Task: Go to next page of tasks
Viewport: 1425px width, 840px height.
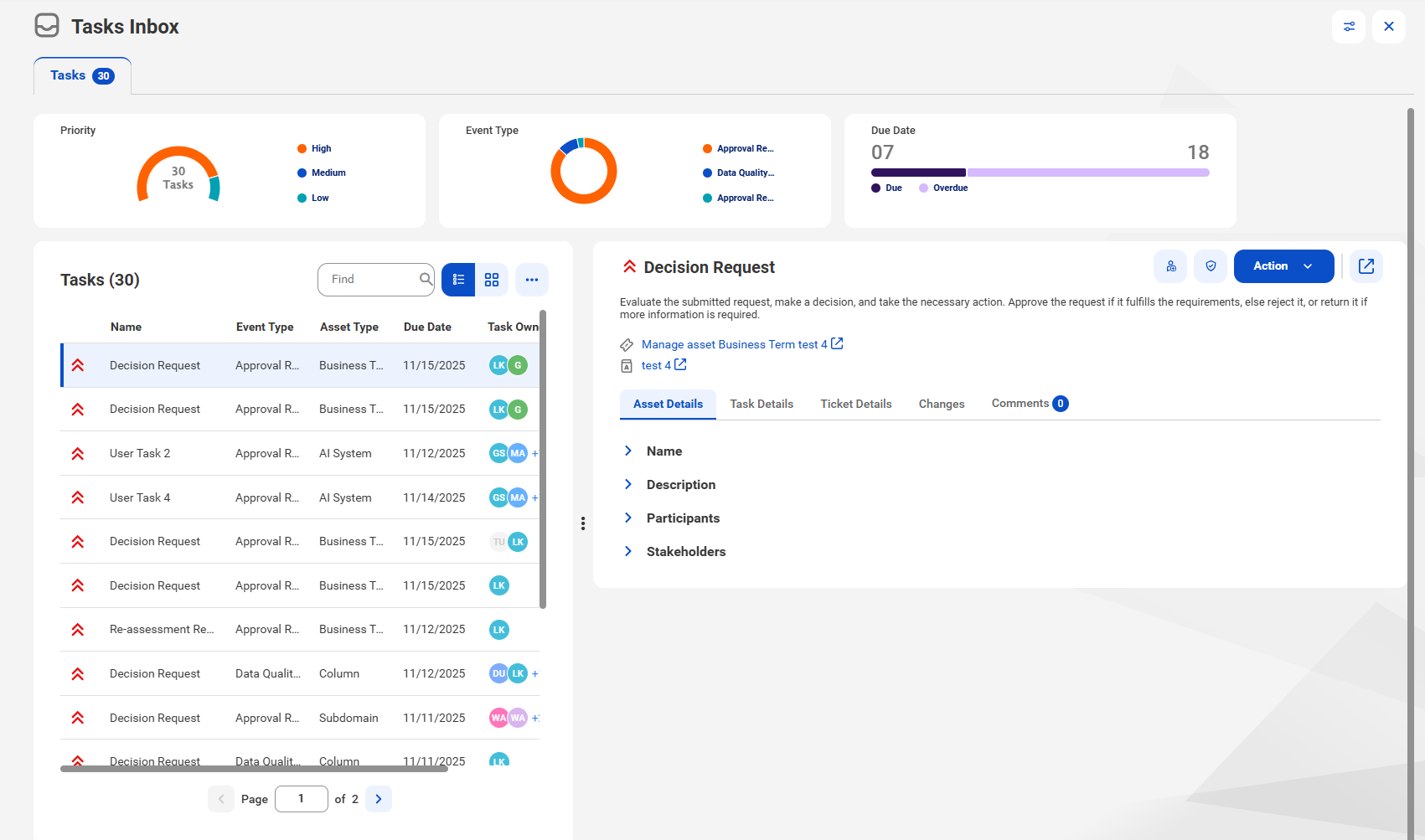Action: 379,799
